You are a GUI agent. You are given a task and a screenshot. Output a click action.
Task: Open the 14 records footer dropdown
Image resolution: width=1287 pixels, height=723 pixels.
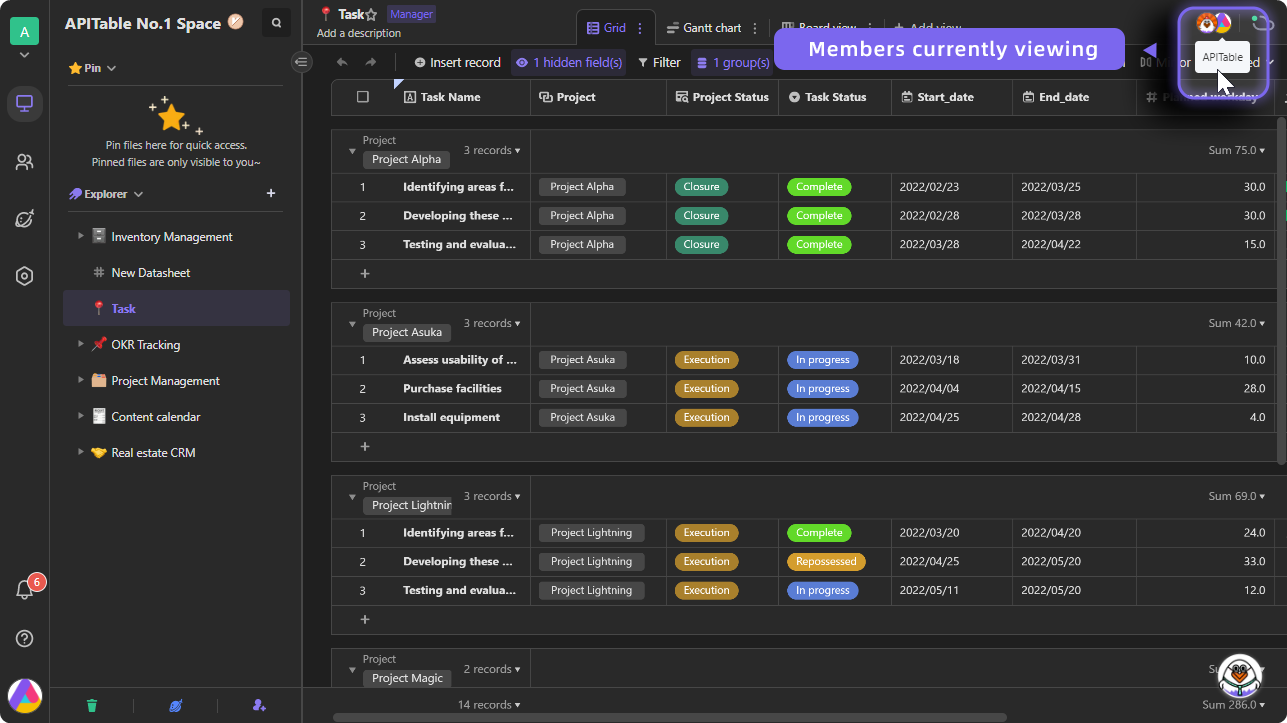(x=489, y=704)
